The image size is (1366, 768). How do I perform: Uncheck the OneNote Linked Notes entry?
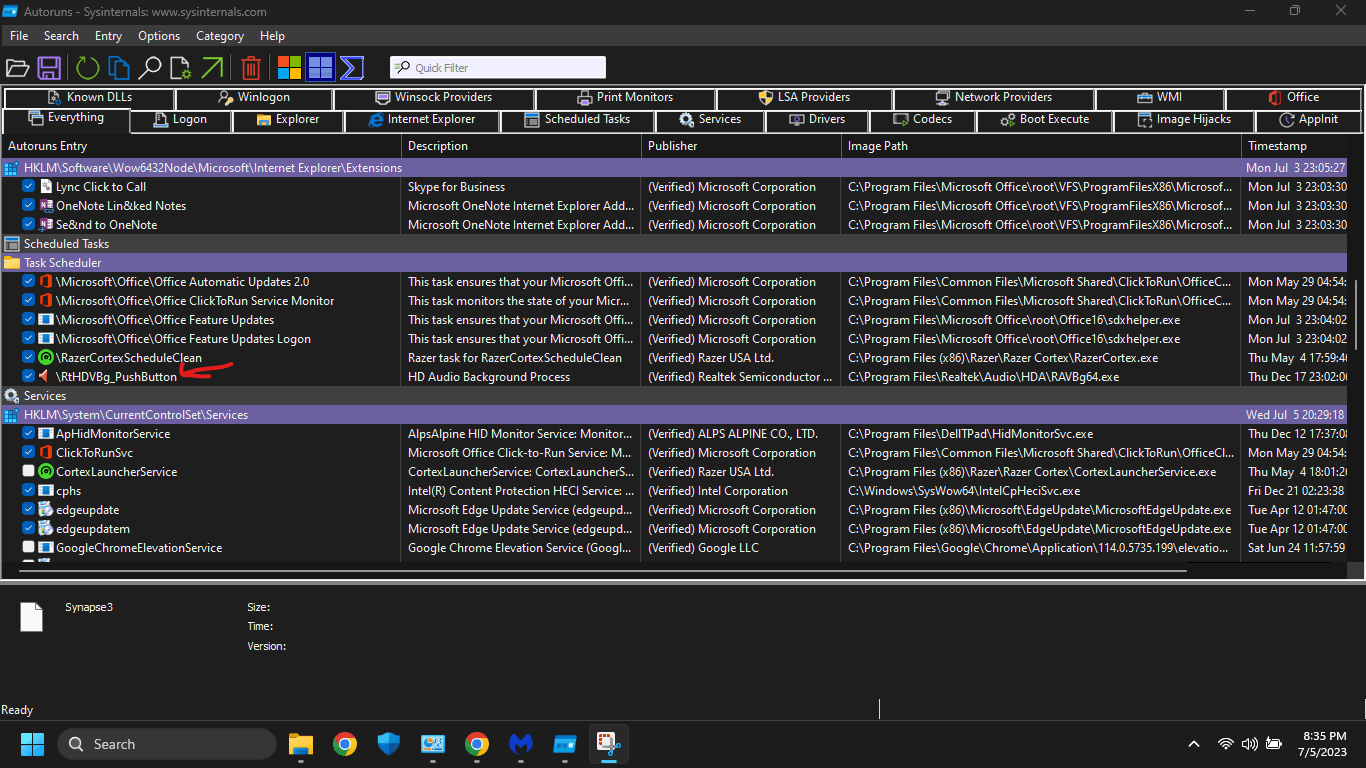[x=29, y=206]
